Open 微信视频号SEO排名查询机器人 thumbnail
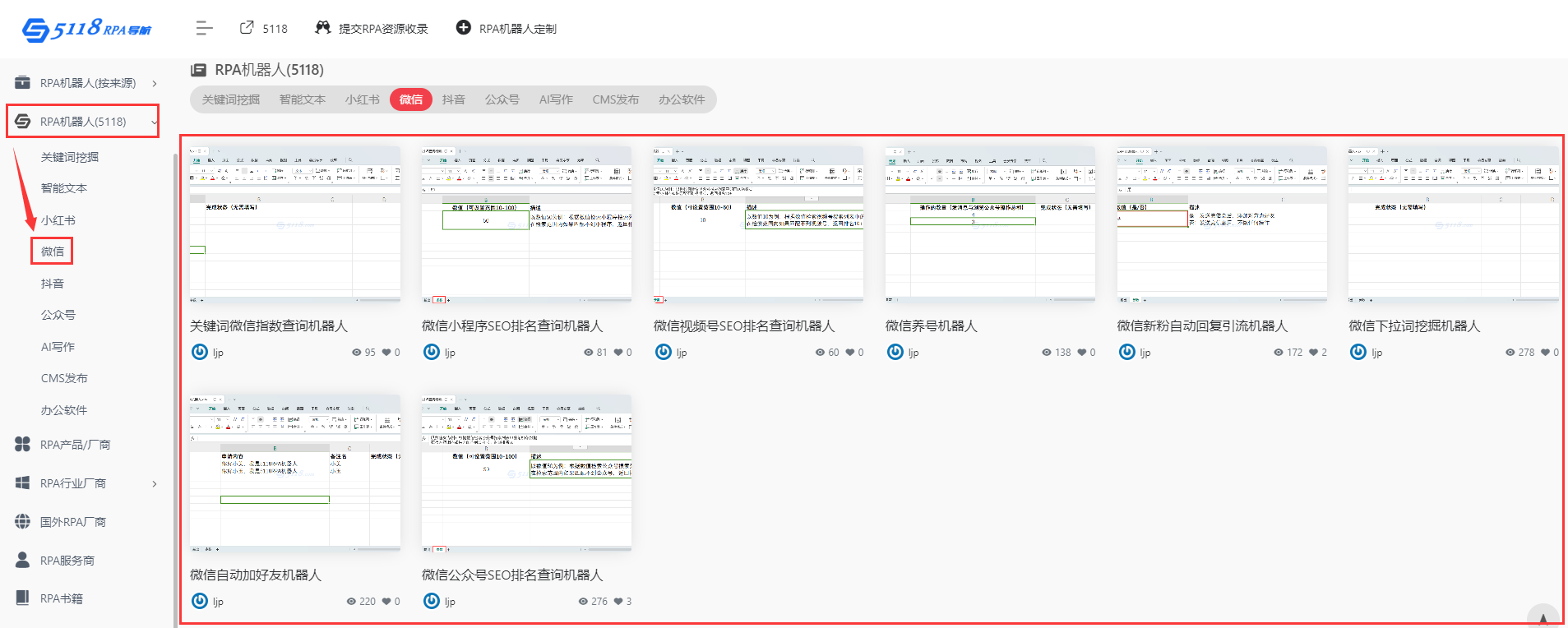 point(759,226)
